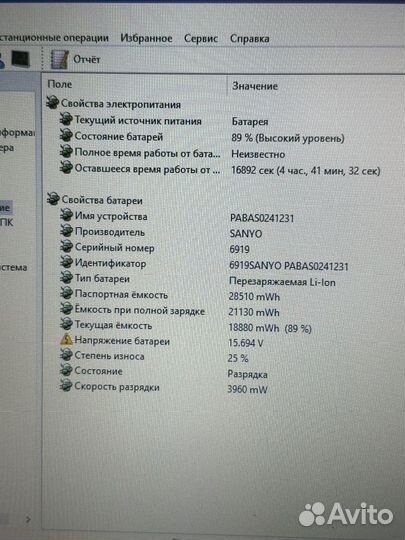
Task: Click the dark monitor toolbar icon
Action: [x=20, y=59]
